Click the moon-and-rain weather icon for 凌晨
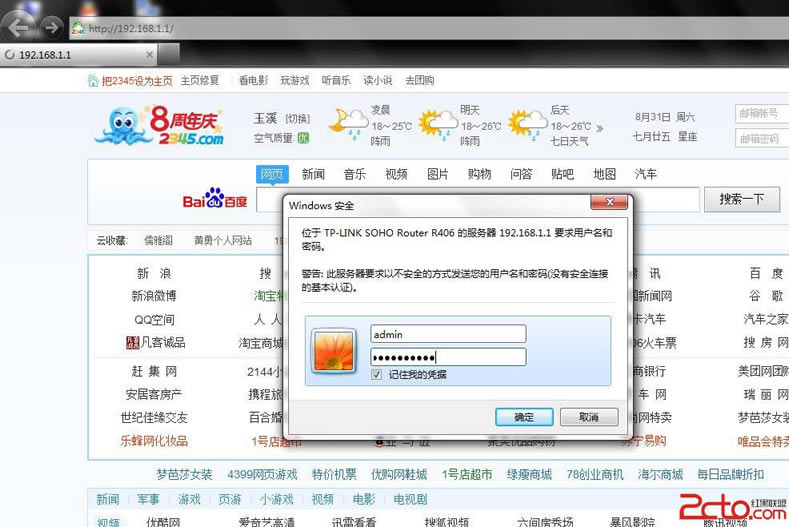 [348, 123]
